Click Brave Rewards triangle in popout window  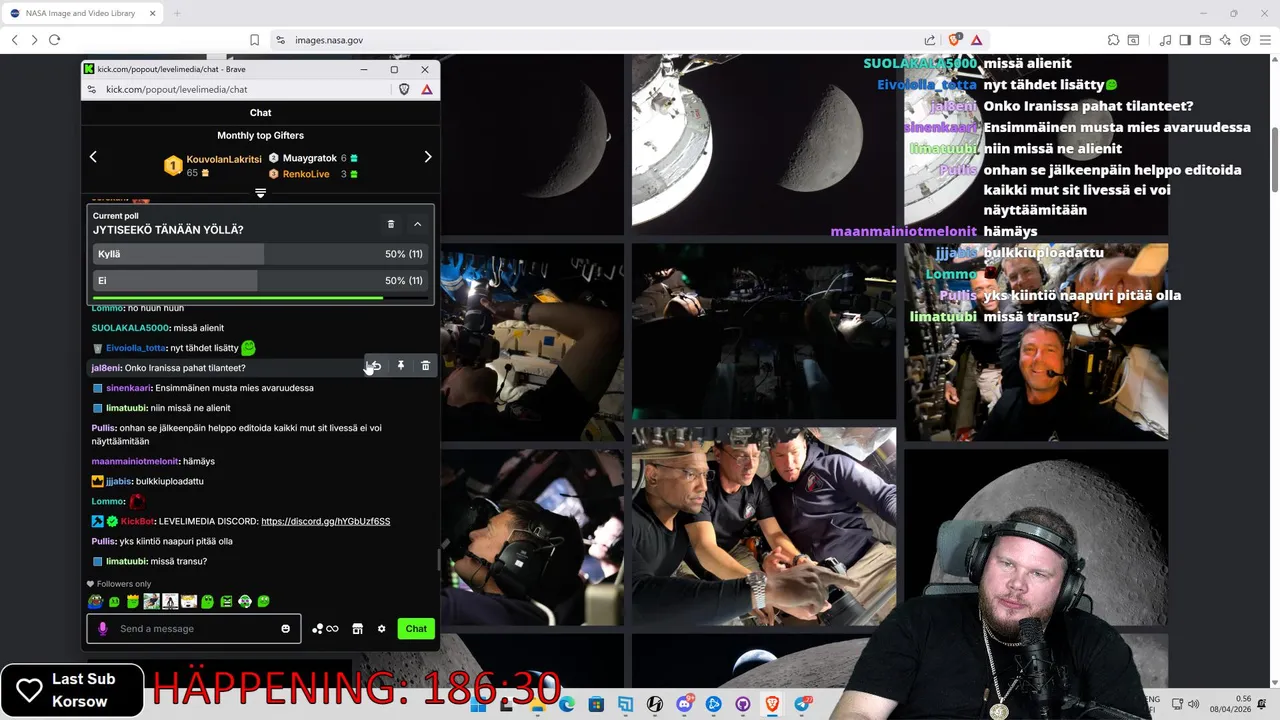427,89
